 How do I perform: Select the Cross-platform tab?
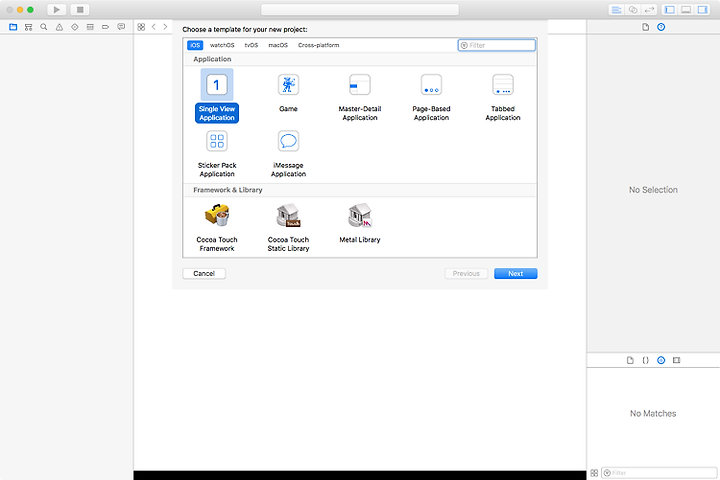point(318,45)
